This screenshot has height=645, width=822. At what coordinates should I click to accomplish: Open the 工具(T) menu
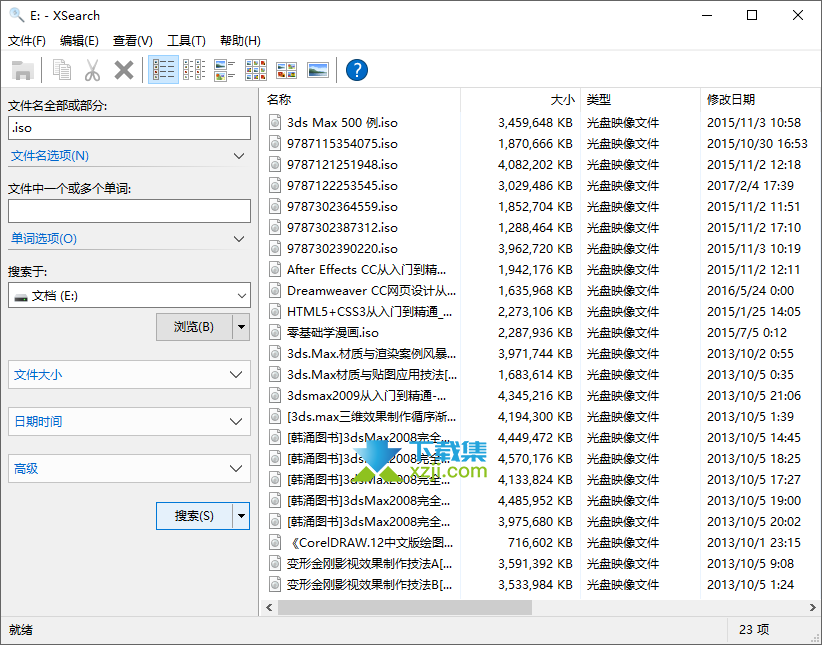tap(185, 41)
